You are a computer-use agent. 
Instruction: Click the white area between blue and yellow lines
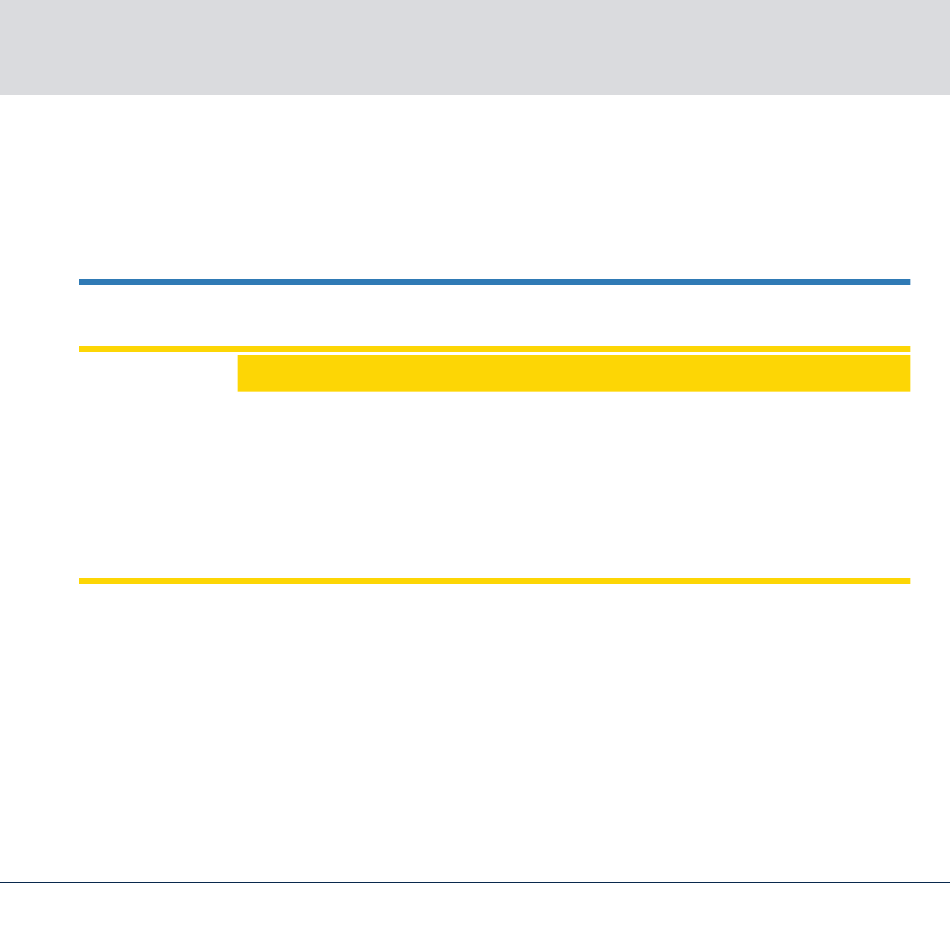click(x=494, y=315)
